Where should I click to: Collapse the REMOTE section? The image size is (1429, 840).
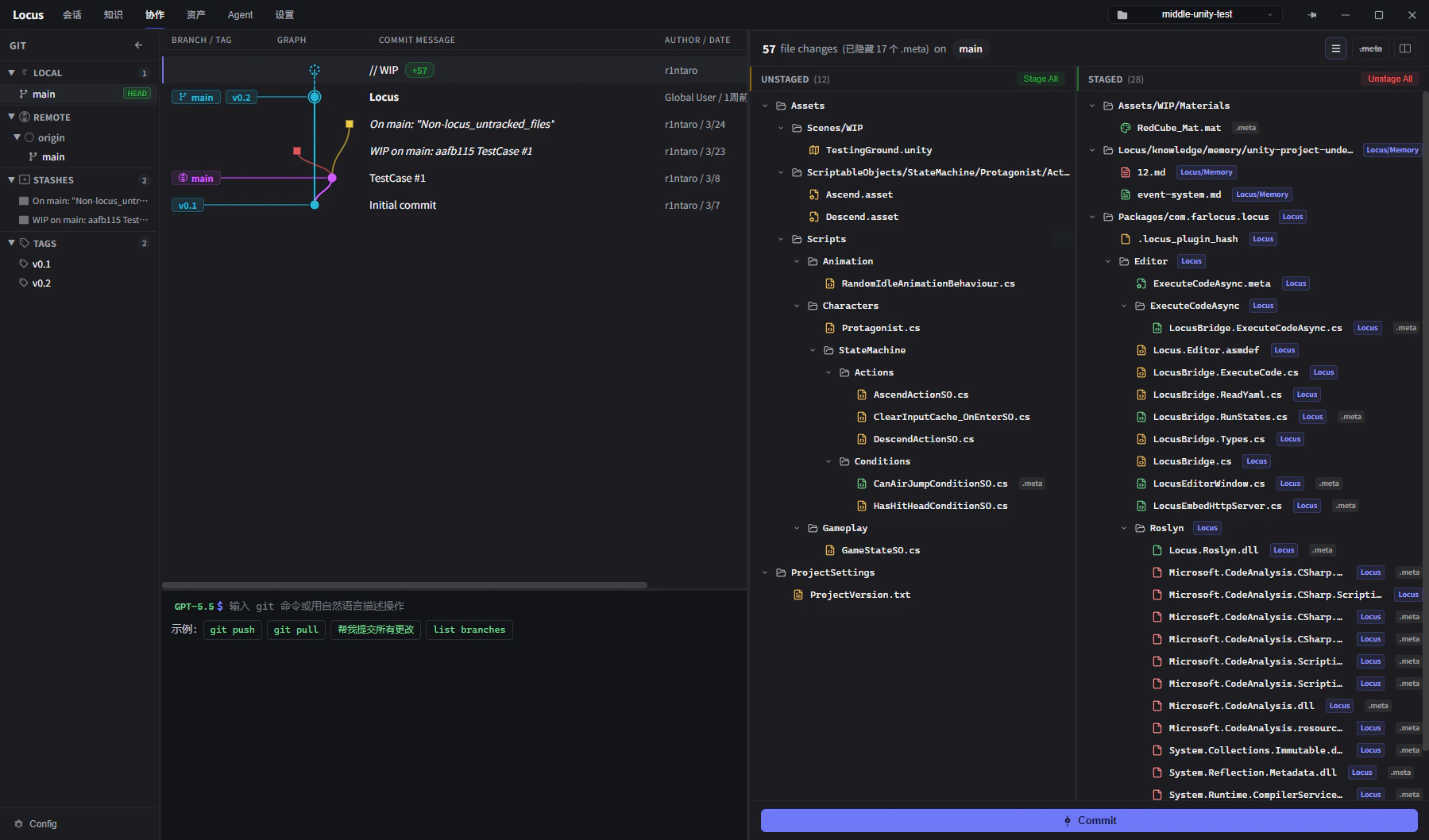pyautogui.click(x=12, y=117)
